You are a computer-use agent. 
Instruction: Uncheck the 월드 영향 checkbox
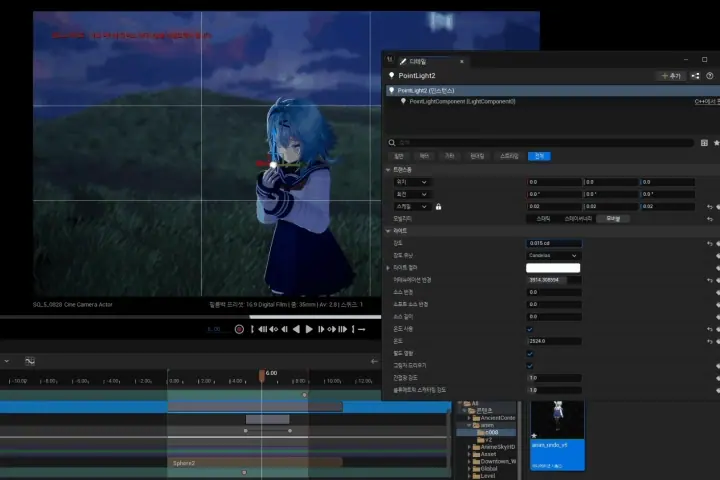click(530, 354)
